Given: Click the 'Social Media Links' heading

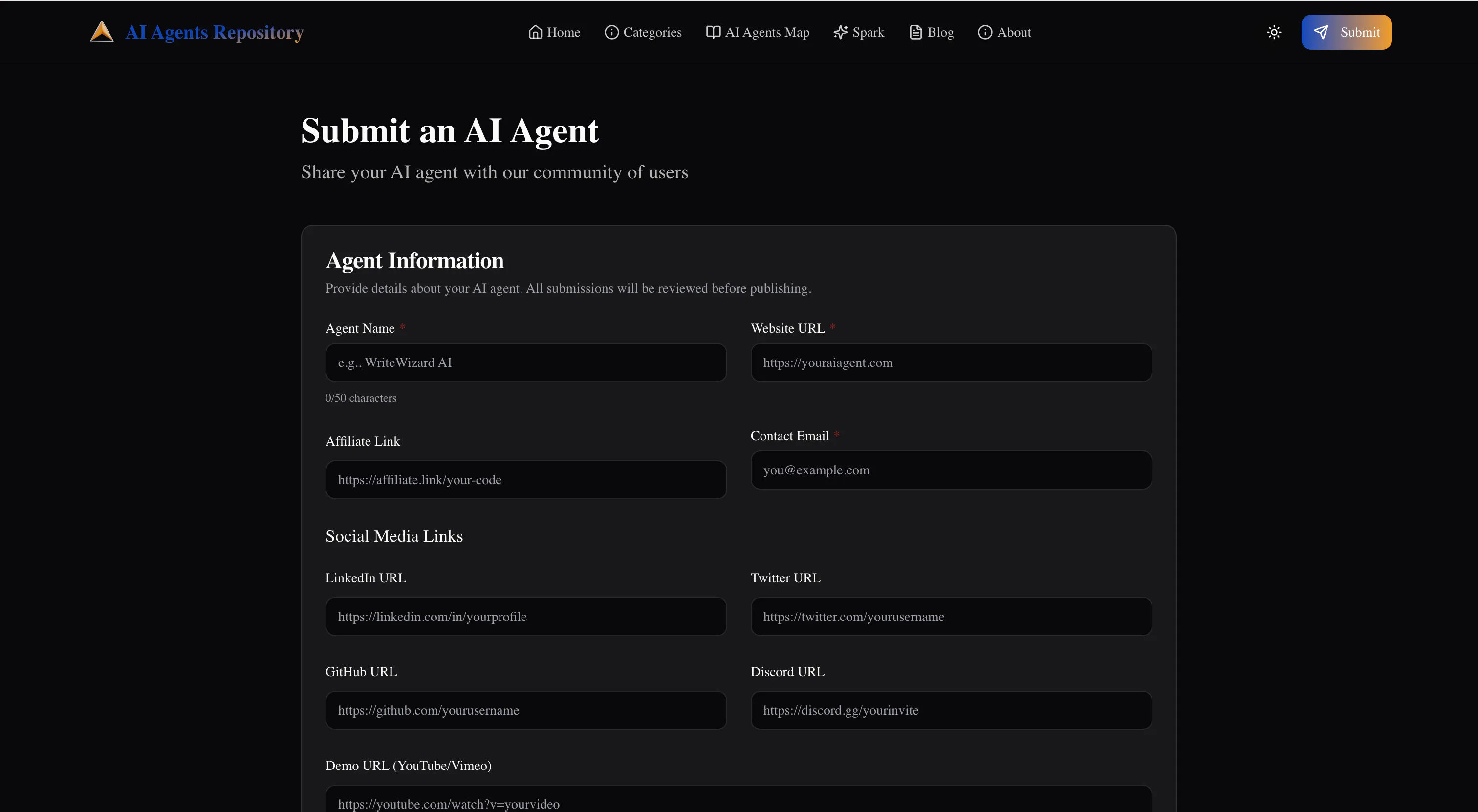Looking at the screenshot, I should point(393,536).
